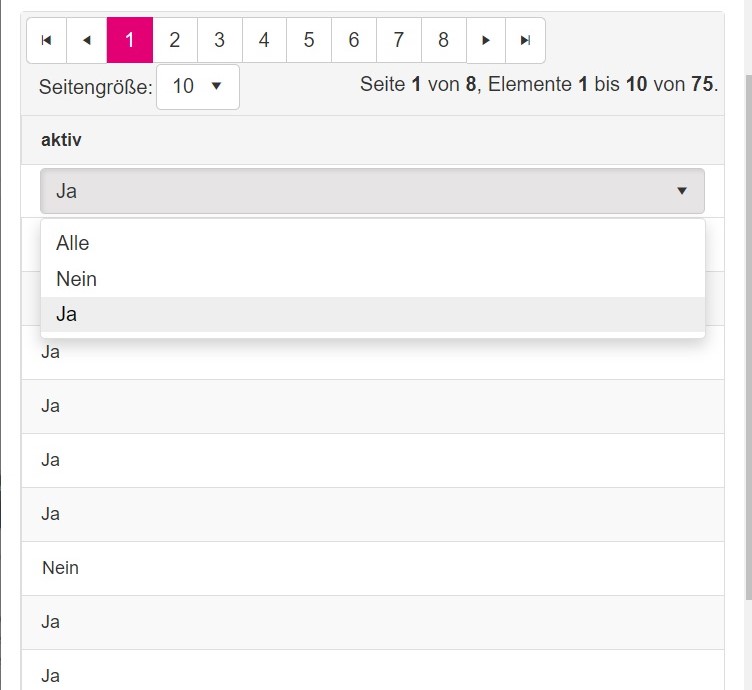Click the previous page arrow icon
Screen dimensions: 752x690
[x=86, y=40]
